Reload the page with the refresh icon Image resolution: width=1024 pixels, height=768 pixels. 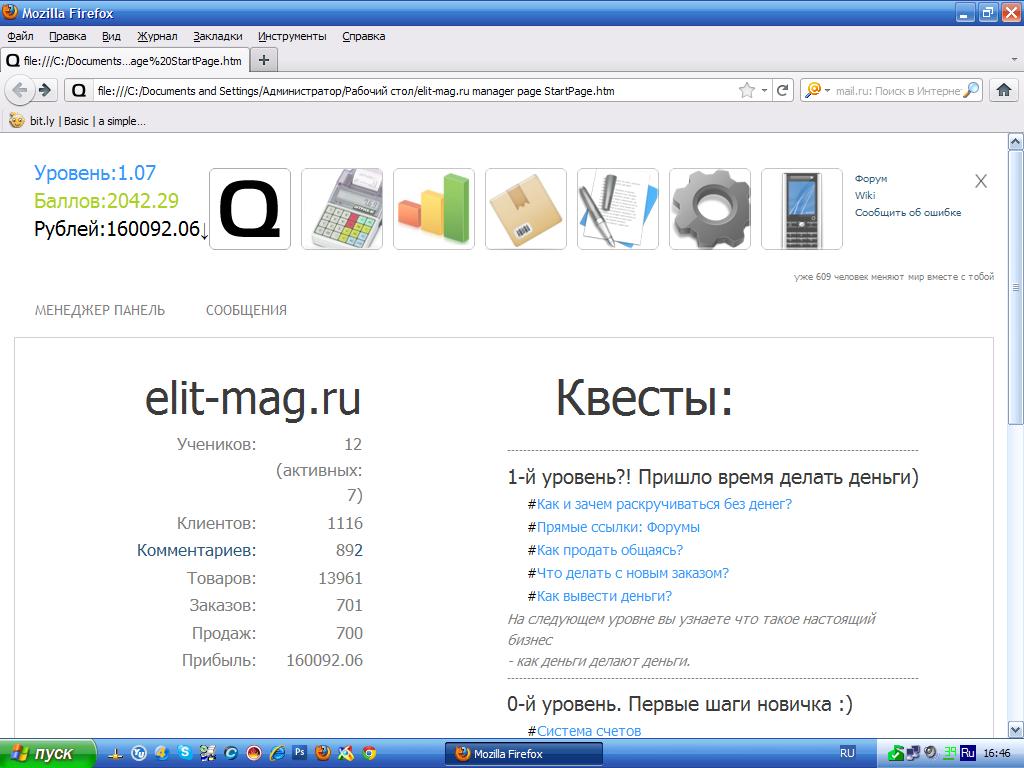tap(783, 89)
